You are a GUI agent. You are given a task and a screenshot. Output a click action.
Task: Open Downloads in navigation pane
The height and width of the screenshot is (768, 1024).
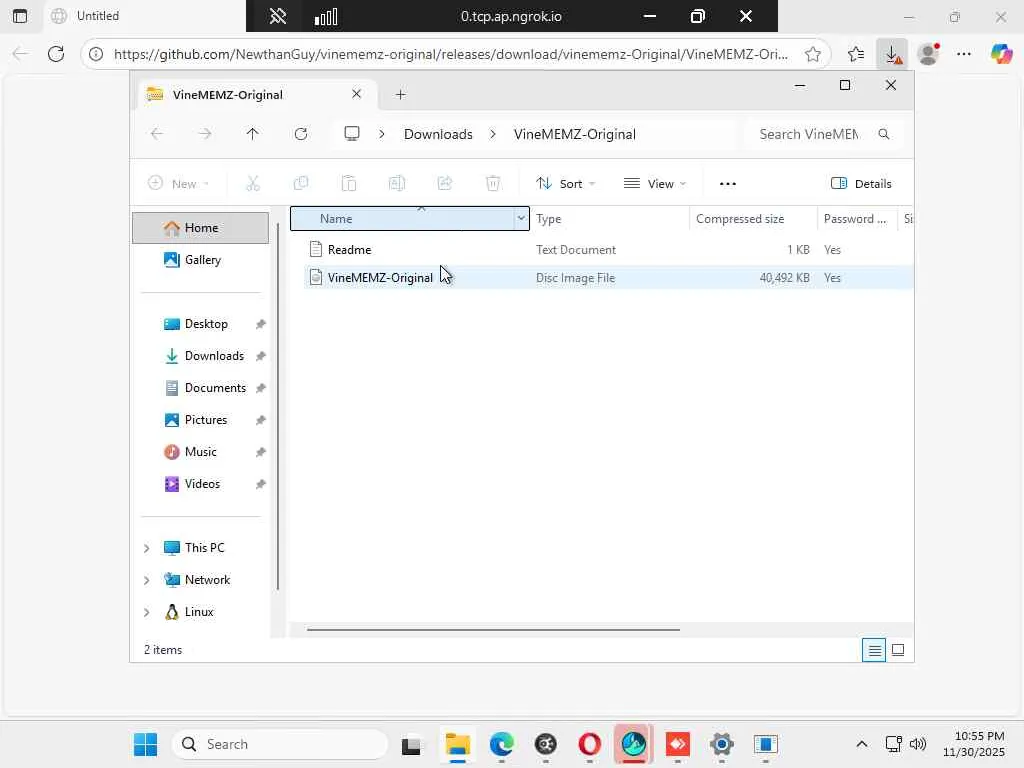(214, 356)
